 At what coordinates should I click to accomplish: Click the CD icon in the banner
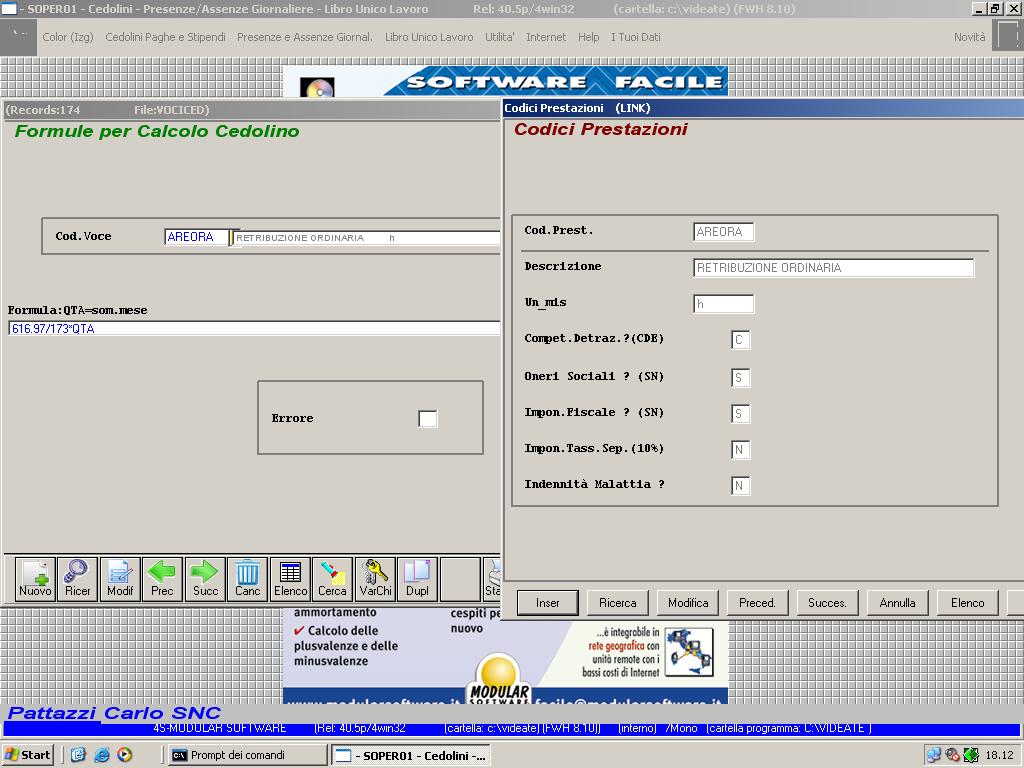[x=317, y=88]
